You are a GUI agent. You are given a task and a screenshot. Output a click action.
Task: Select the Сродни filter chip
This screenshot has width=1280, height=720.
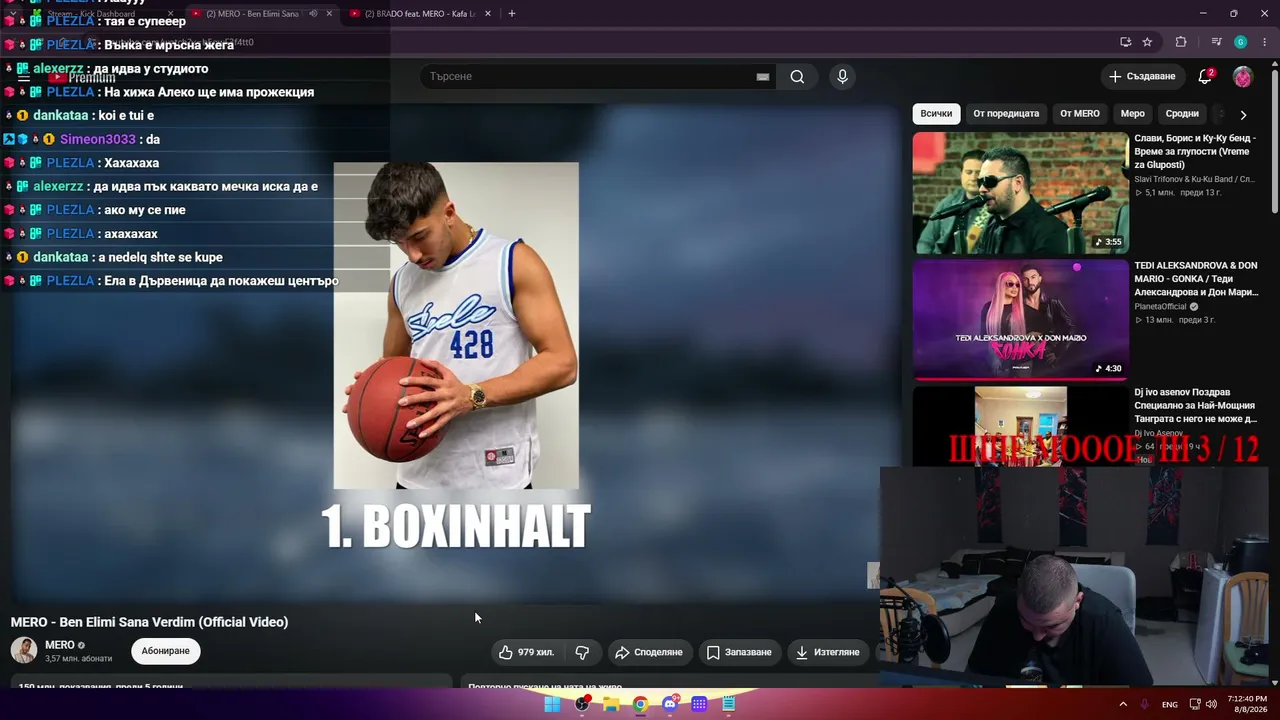click(1182, 114)
